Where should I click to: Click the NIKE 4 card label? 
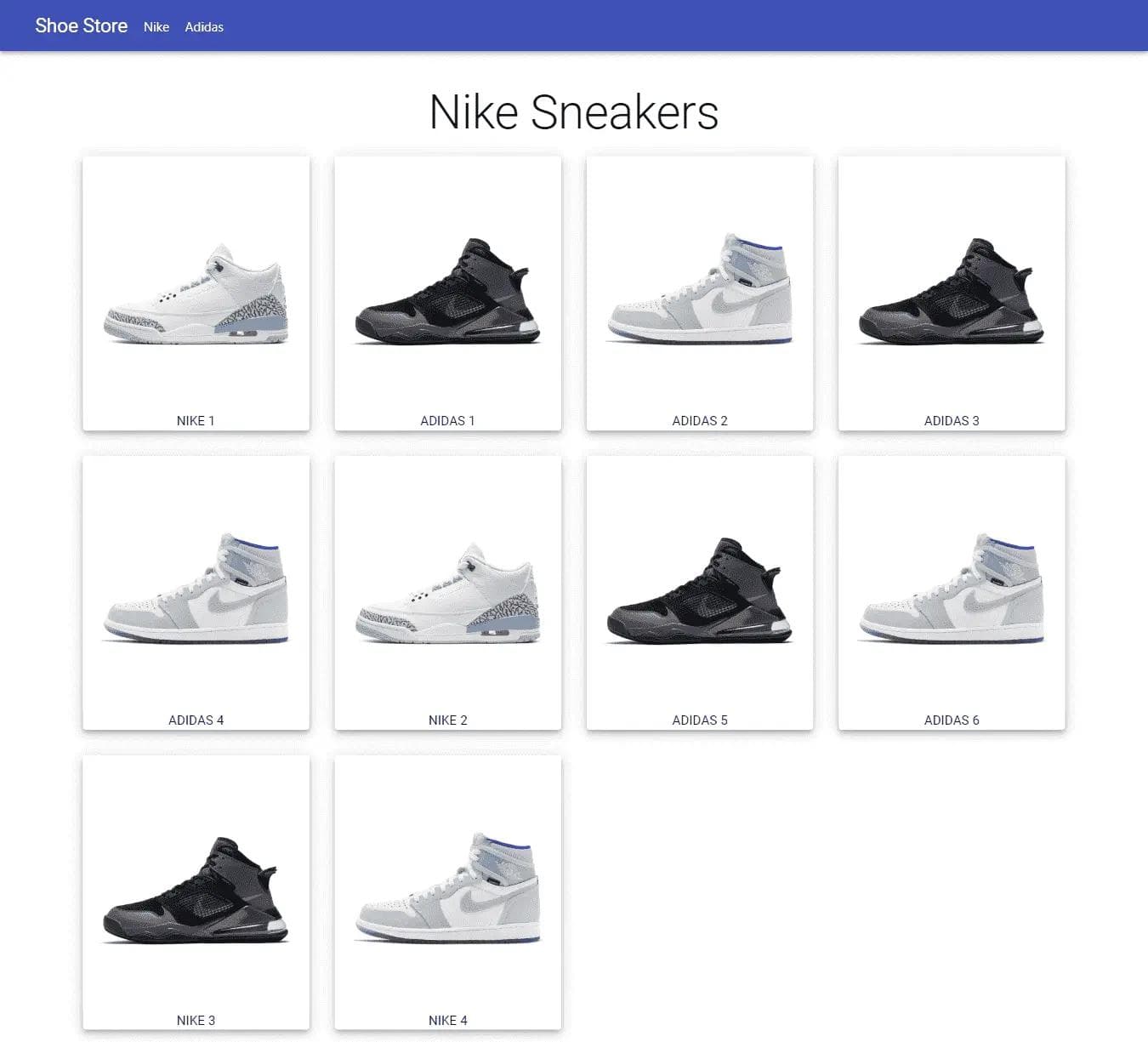447,1021
